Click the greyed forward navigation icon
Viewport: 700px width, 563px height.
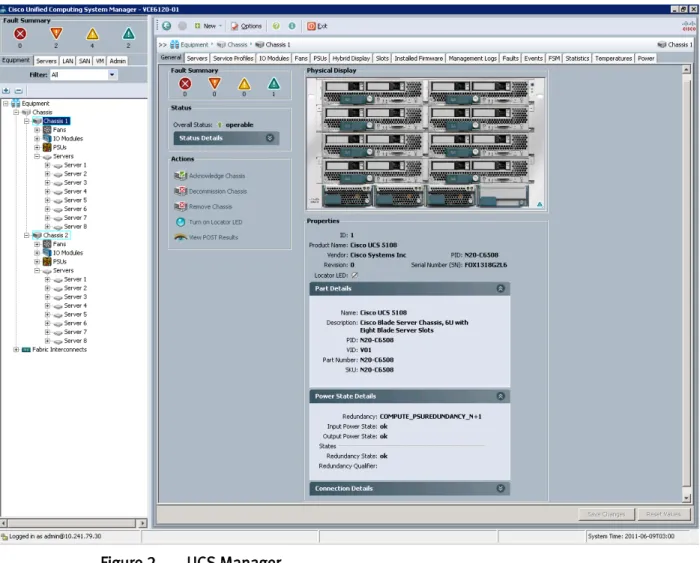(x=182, y=26)
